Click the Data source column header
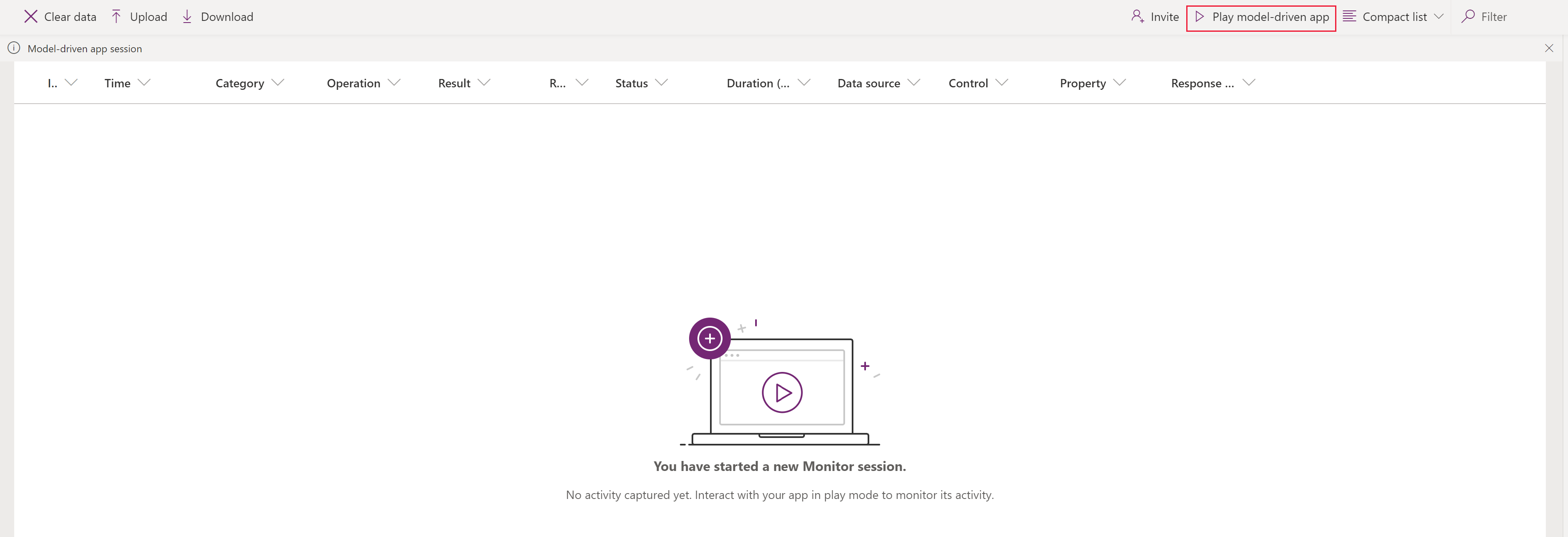1568x537 pixels. tap(870, 82)
